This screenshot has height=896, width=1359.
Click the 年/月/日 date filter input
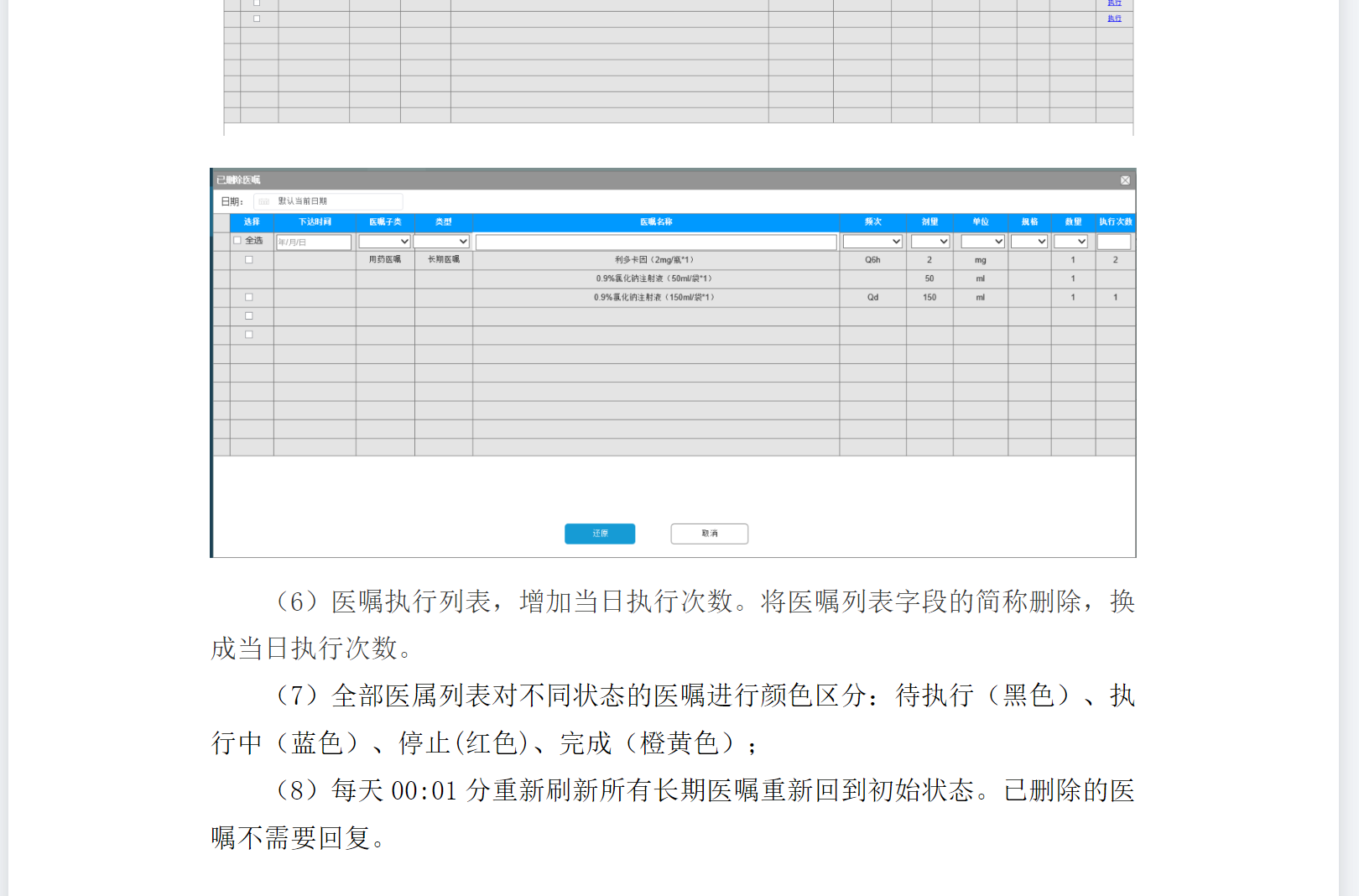click(314, 242)
